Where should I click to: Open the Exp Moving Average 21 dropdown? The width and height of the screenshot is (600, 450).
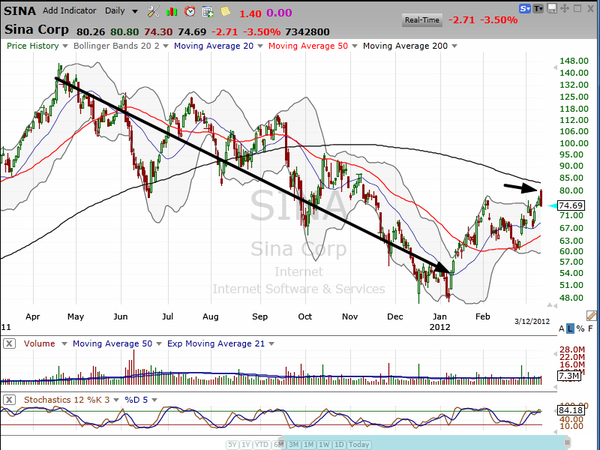pos(271,344)
